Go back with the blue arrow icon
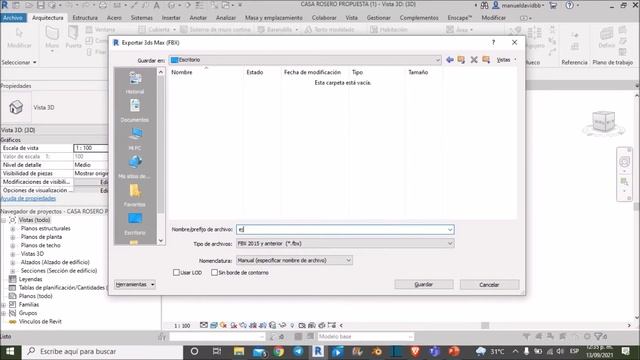 point(450,60)
